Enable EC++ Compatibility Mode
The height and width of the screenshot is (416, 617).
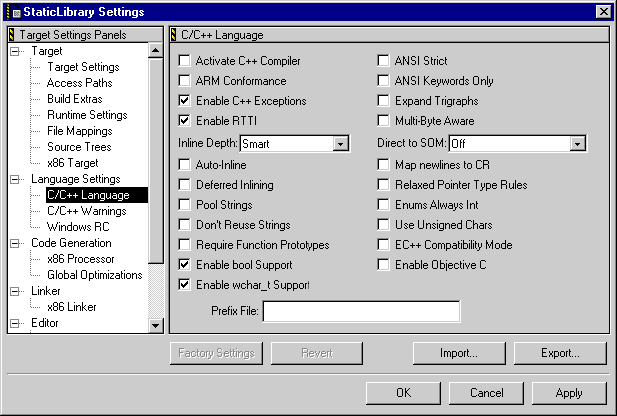(x=383, y=245)
